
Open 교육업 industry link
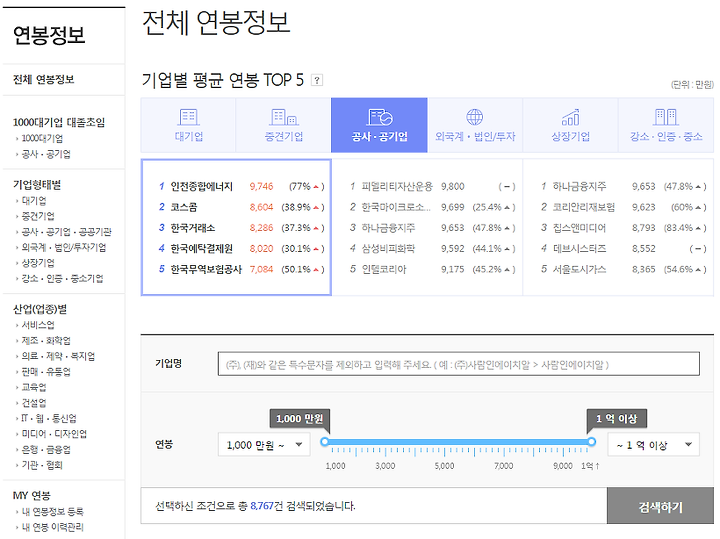pyautogui.click(x=34, y=387)
